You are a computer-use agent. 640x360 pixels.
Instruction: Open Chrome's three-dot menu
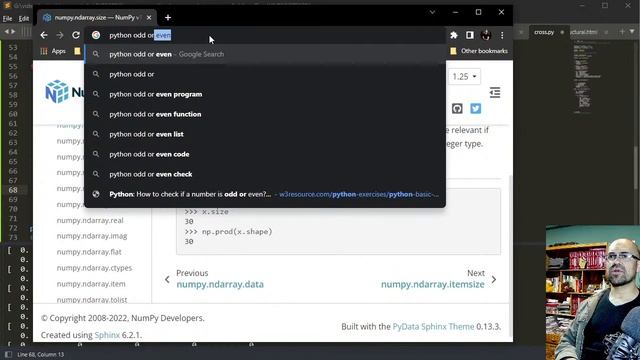pyautogui.click(x=502, y=35)
